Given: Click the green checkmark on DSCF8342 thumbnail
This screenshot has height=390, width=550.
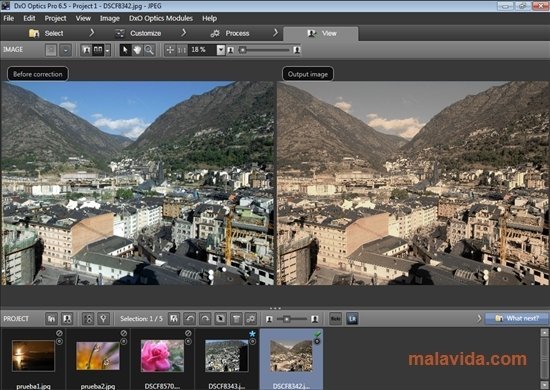Looking at the screenshot, I should pos(317,334).
